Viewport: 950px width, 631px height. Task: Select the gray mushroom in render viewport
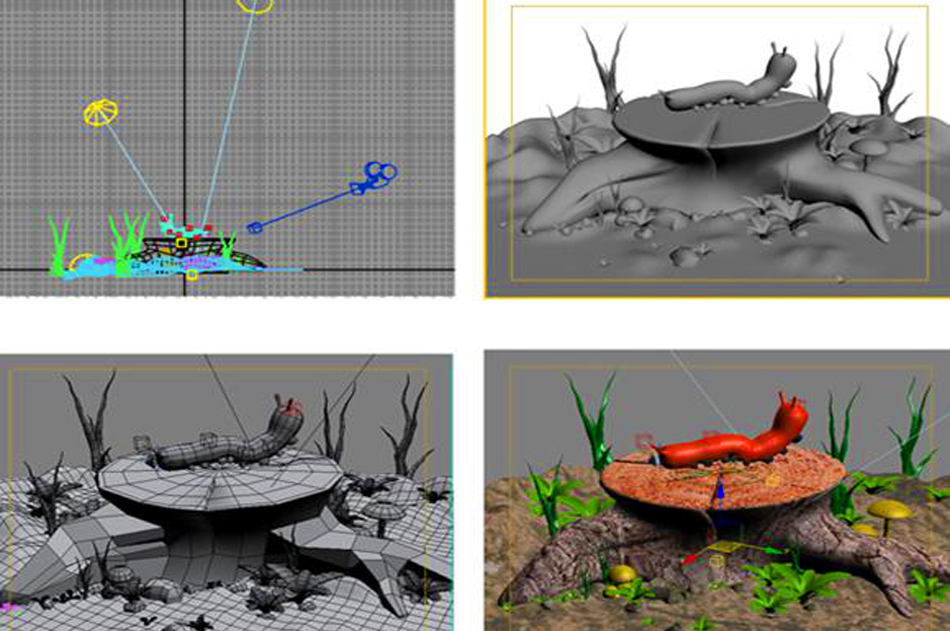click(x=868, y=149)
